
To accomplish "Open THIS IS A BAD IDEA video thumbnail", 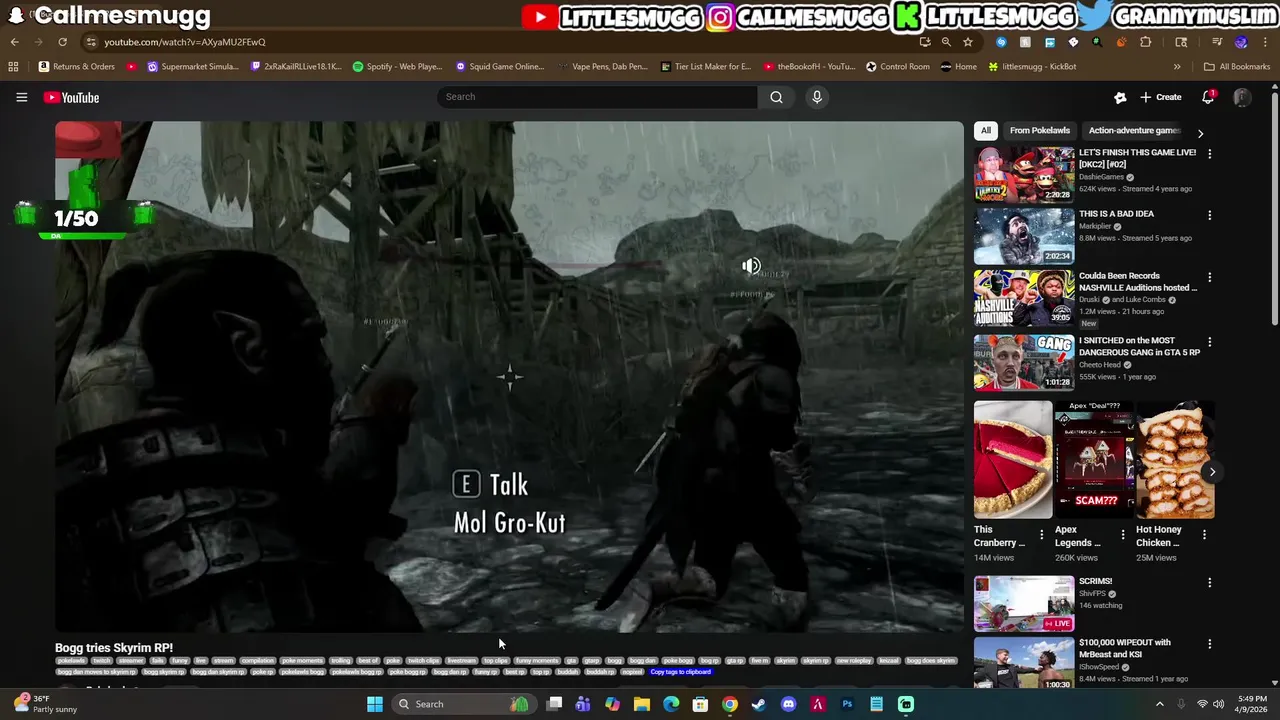I will (1024, 236).
